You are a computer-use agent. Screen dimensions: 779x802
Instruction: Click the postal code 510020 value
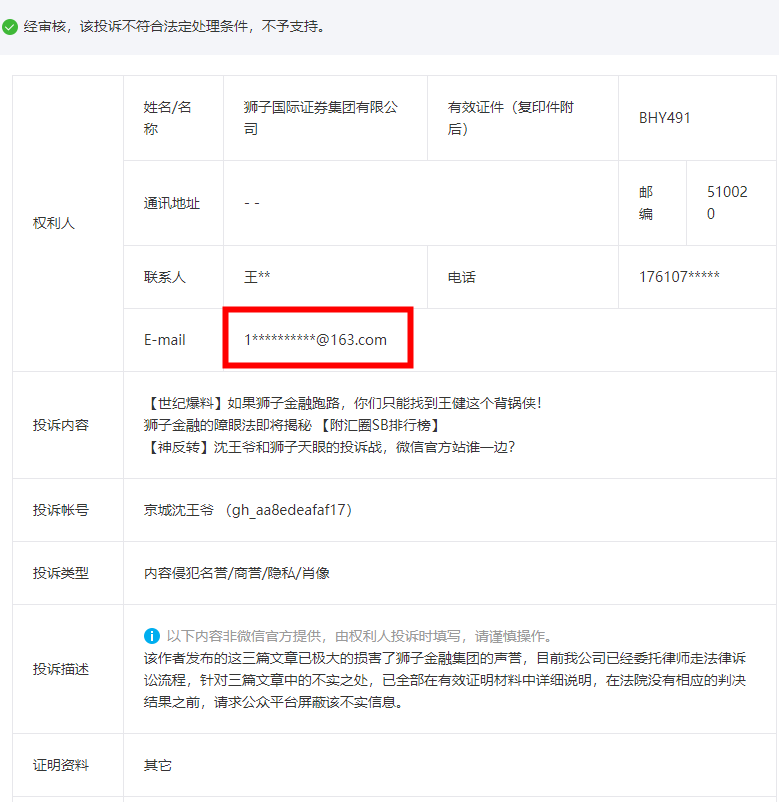tap(726, 203)
